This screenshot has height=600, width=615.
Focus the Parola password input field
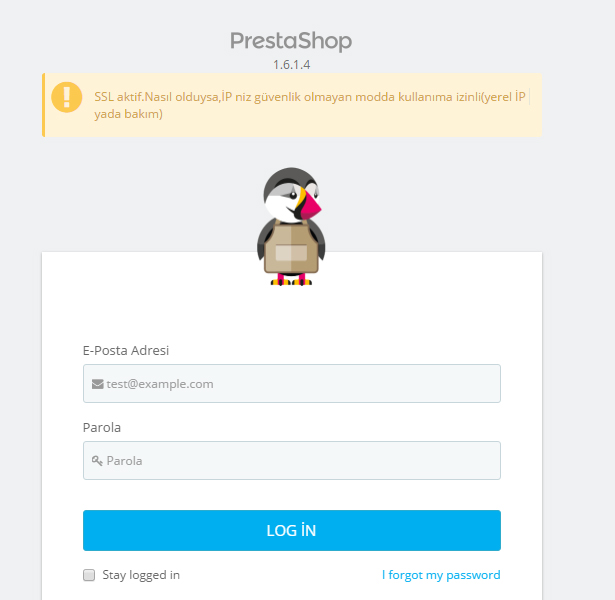(292, 460)
